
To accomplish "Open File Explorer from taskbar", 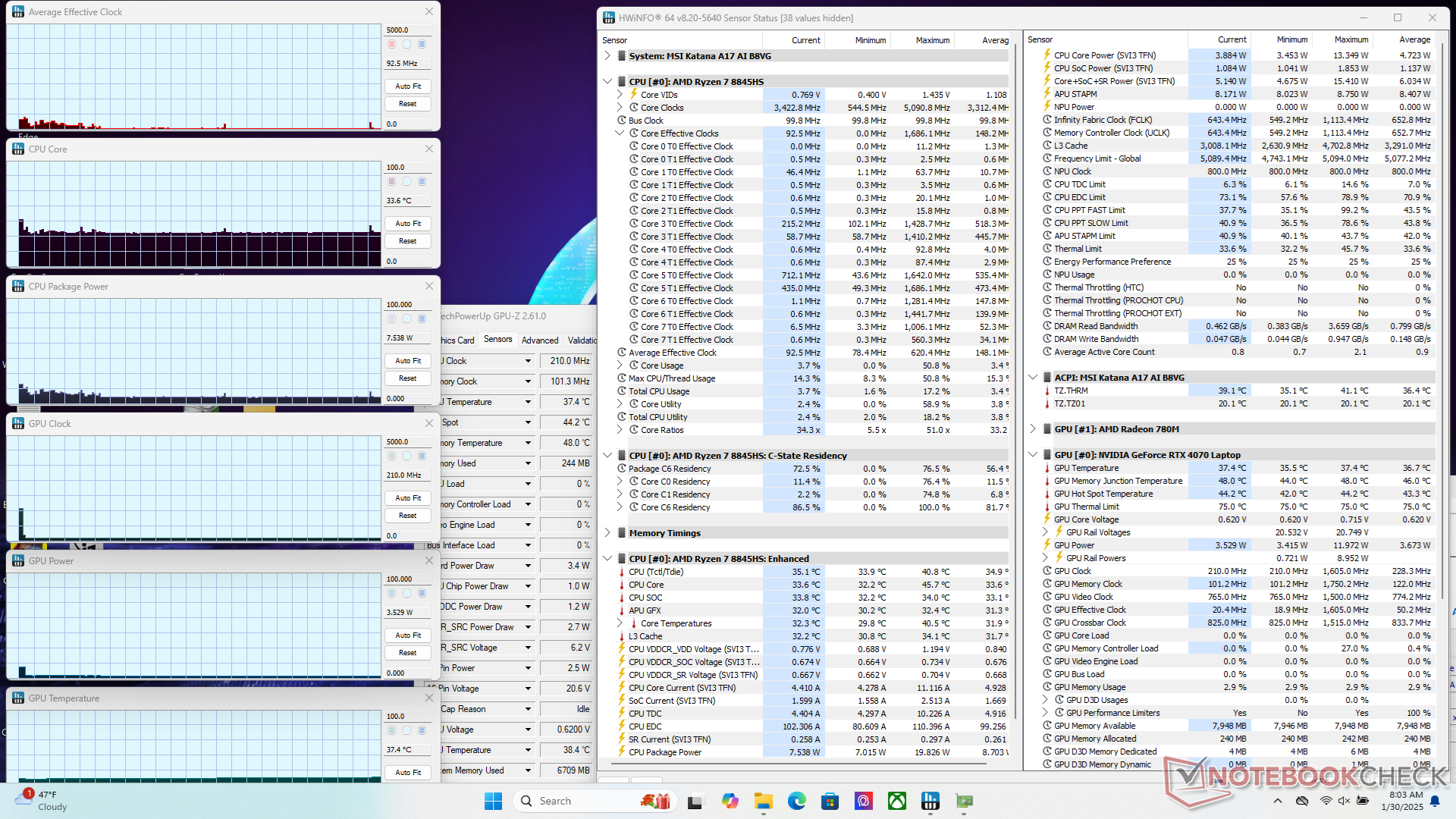I will [763, 801].
